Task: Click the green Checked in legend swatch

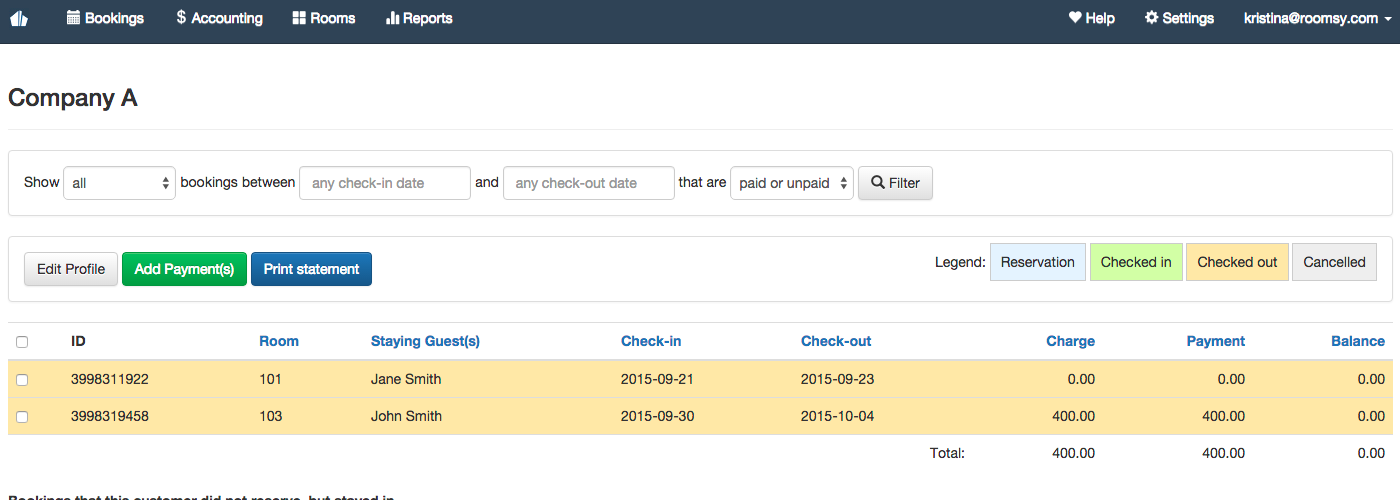Action: 1136,262
